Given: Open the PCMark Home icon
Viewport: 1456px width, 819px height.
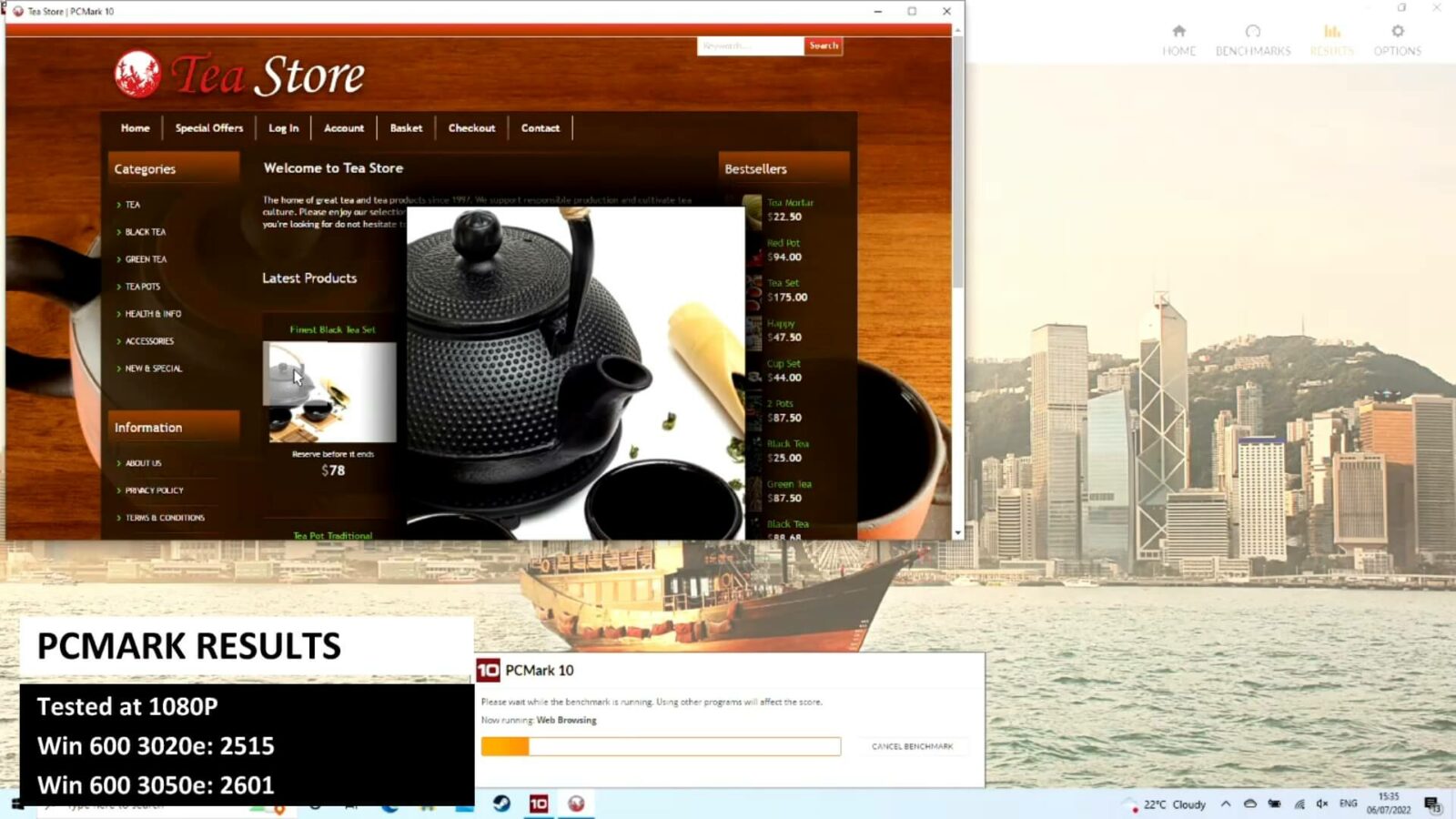Looking at the screenshot, I should pyautogui.click(x=1178, y=32).
